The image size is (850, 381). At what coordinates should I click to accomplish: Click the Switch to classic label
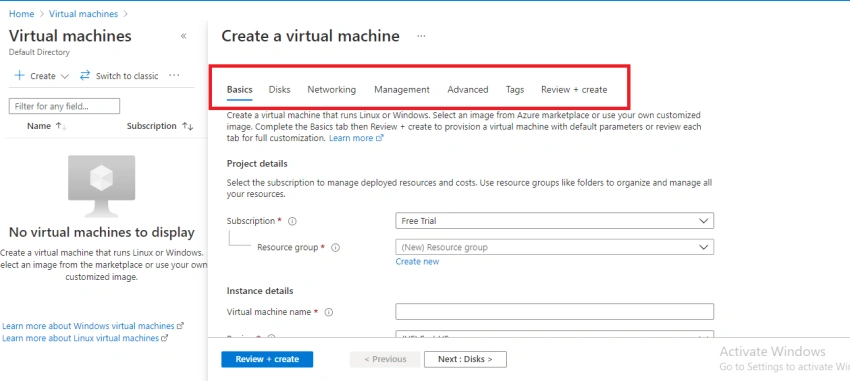127,76
